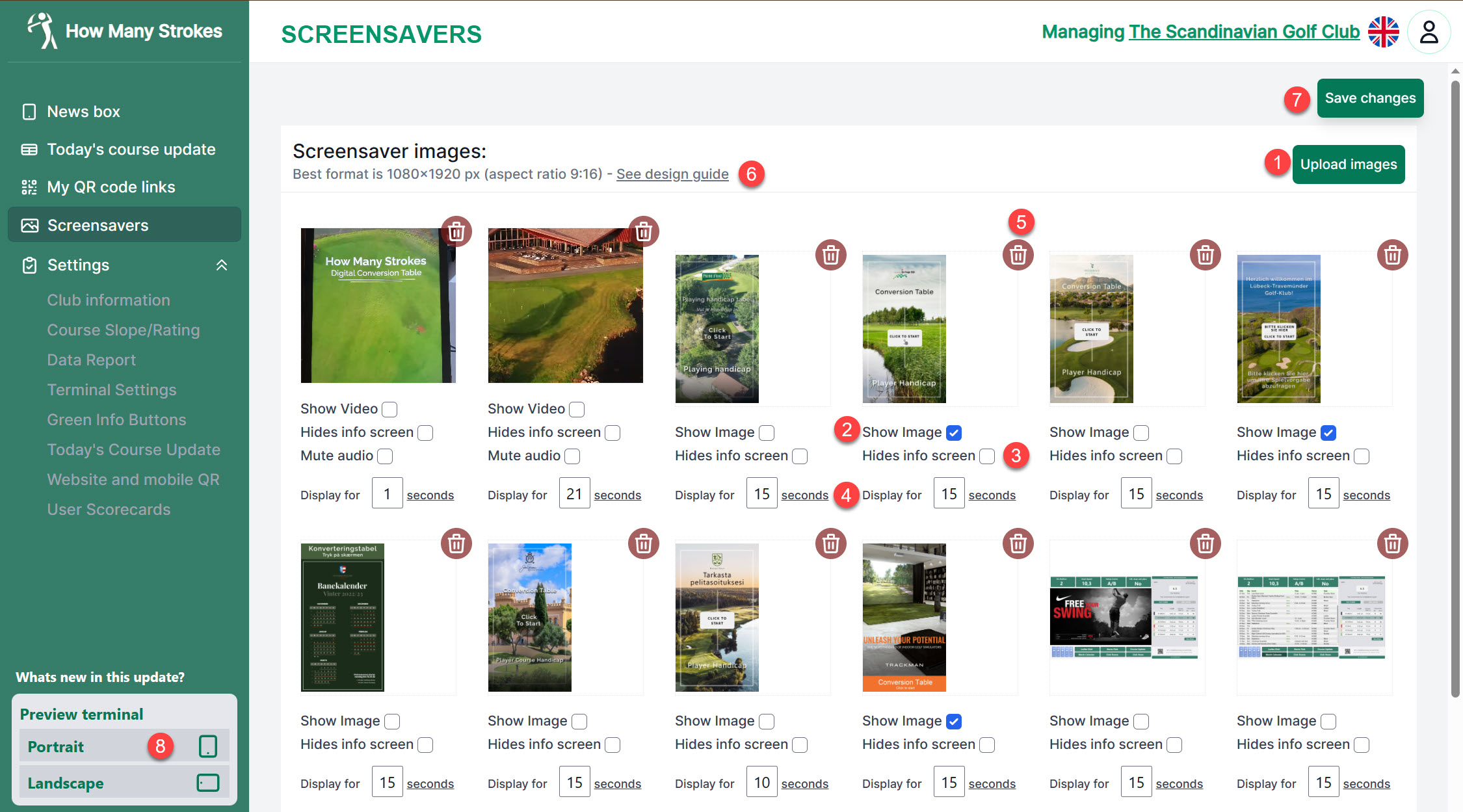The width and height of the screenshot is (1463, 812).
Task: Delete the Playing handicap screensaver image
Action: coord(831,255)
